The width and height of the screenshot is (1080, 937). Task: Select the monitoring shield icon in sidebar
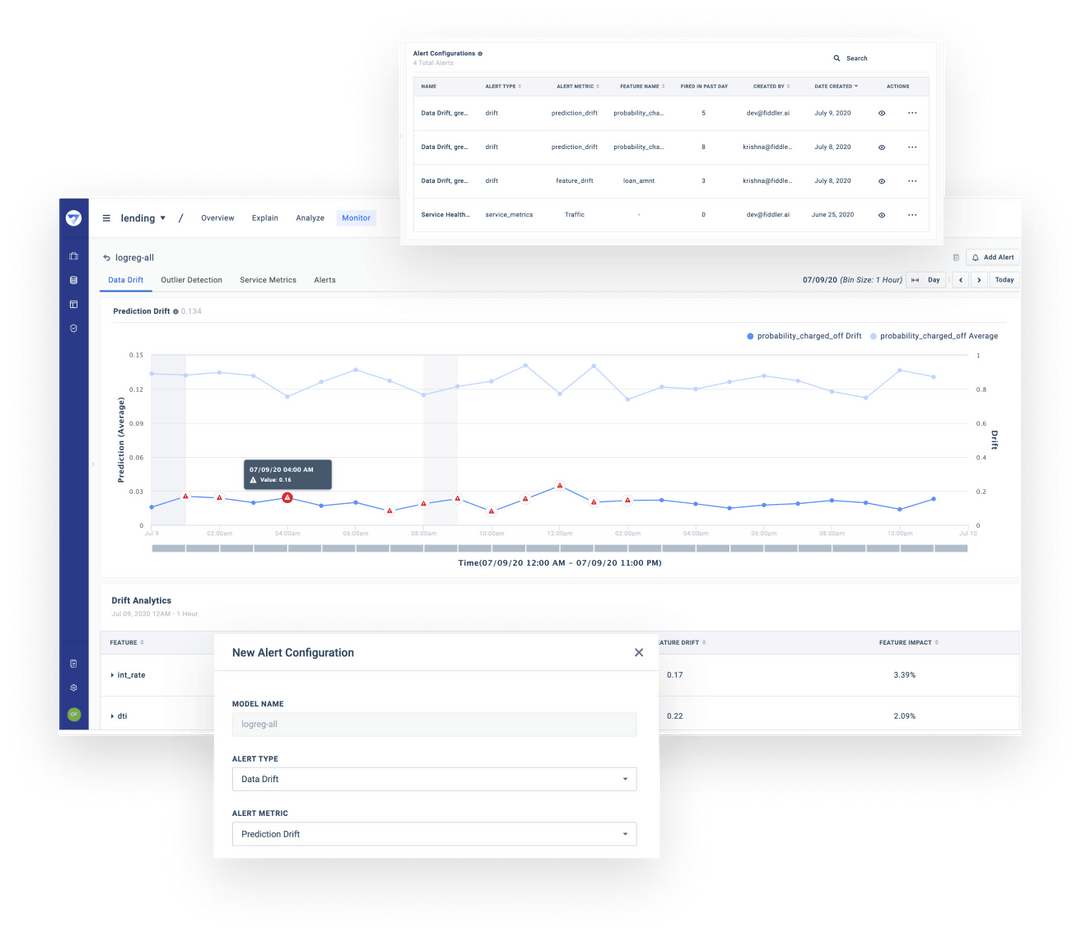click(73, 328)
